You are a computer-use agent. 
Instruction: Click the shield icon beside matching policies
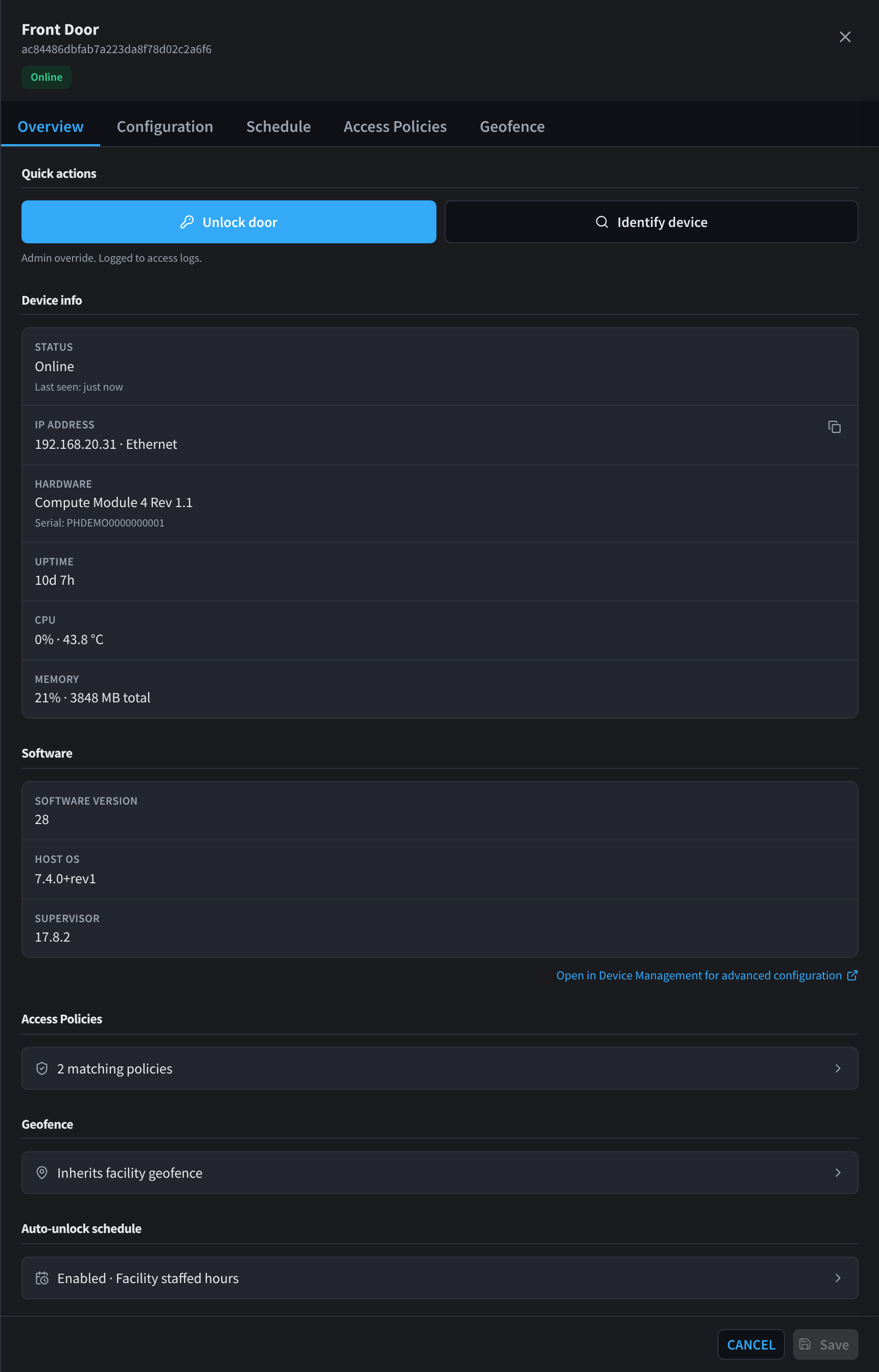click(x=42, y=1068)
